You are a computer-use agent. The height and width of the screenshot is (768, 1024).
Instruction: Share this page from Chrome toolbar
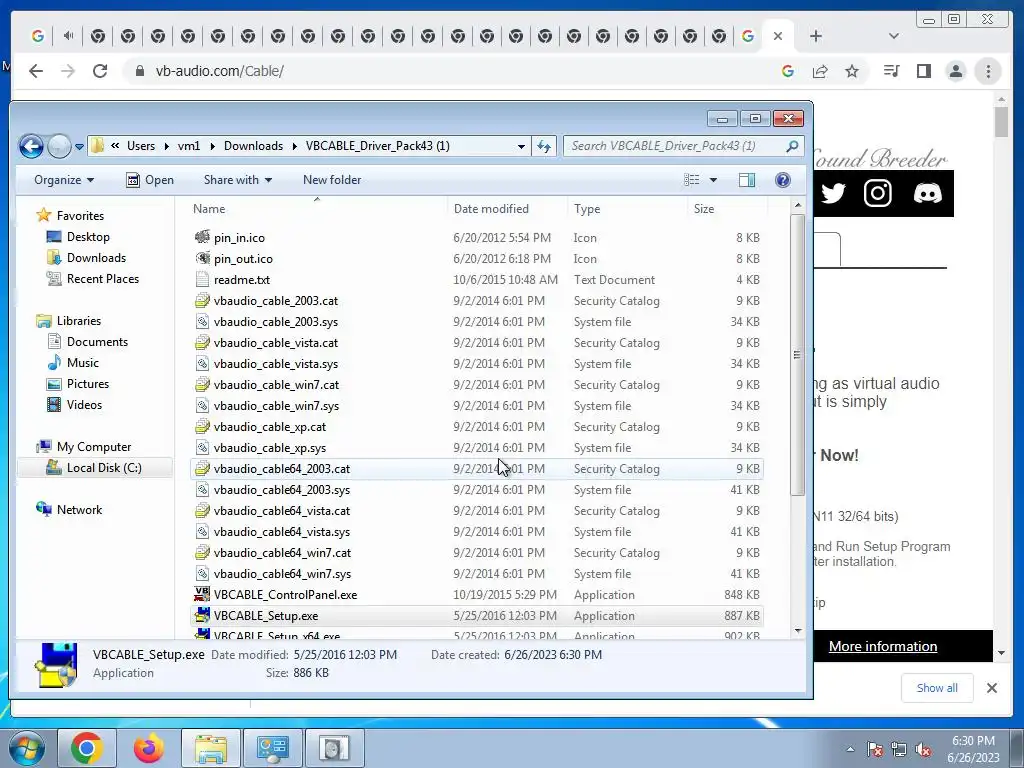820,71
